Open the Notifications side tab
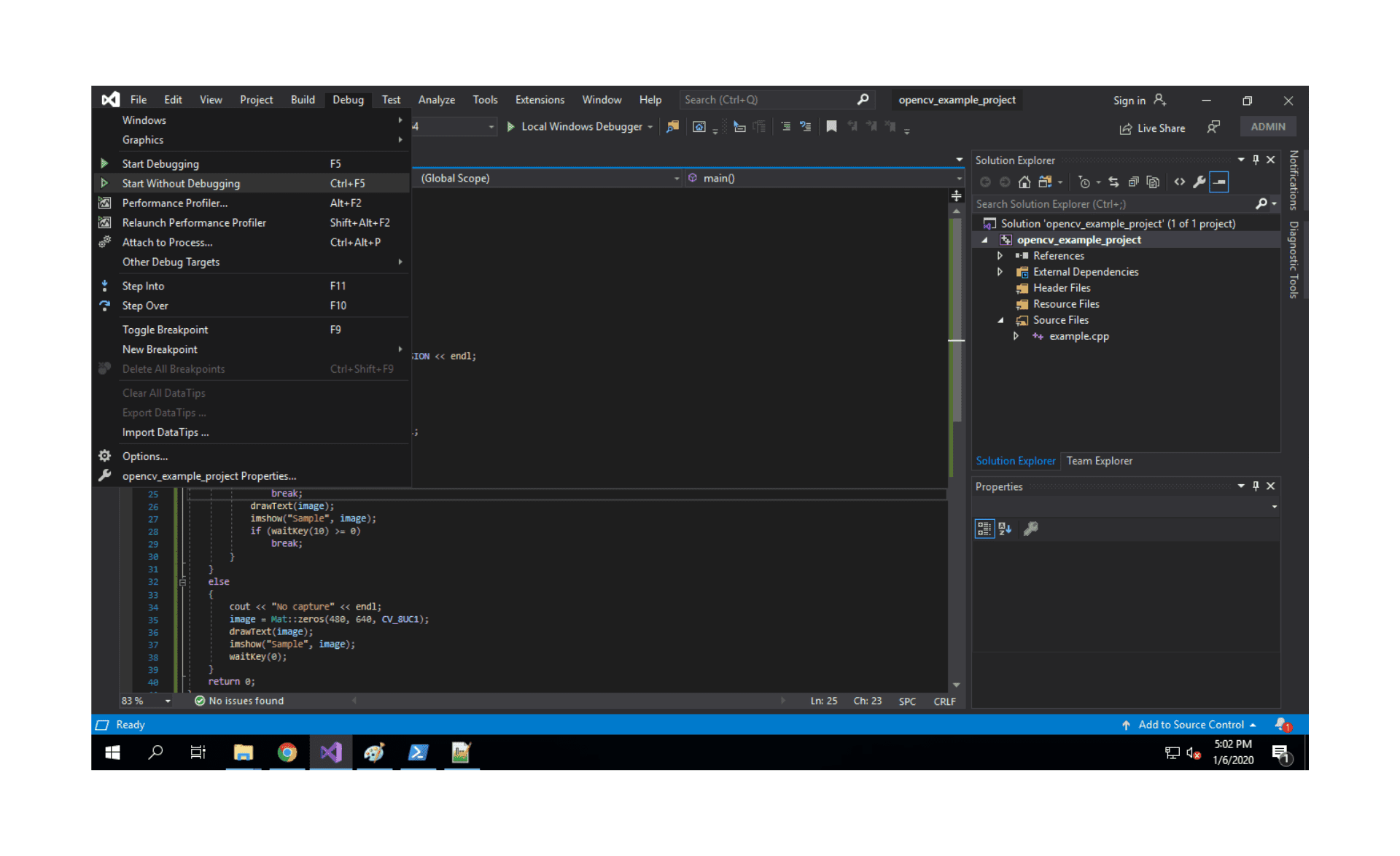This screenshot has height=856, width=1400. click(1294, 180)
